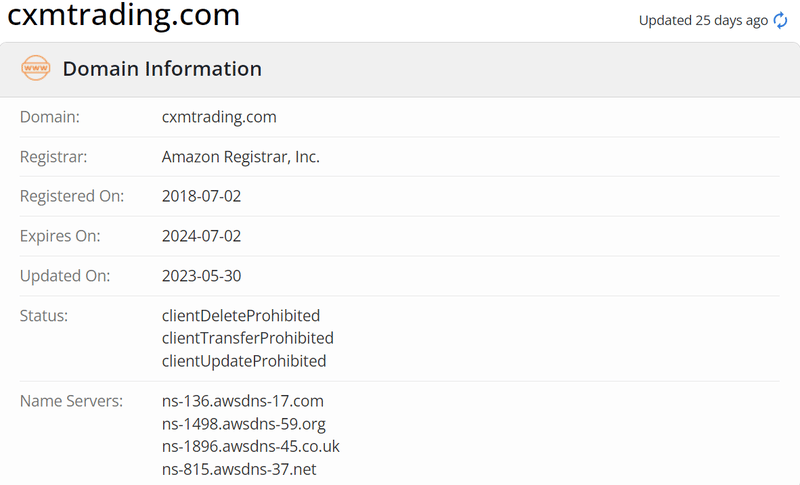Click name server ns-815.awsdns-37.net
Image resolution: width=800 pixels, height=485 pixels.
(x=239, y=469)
